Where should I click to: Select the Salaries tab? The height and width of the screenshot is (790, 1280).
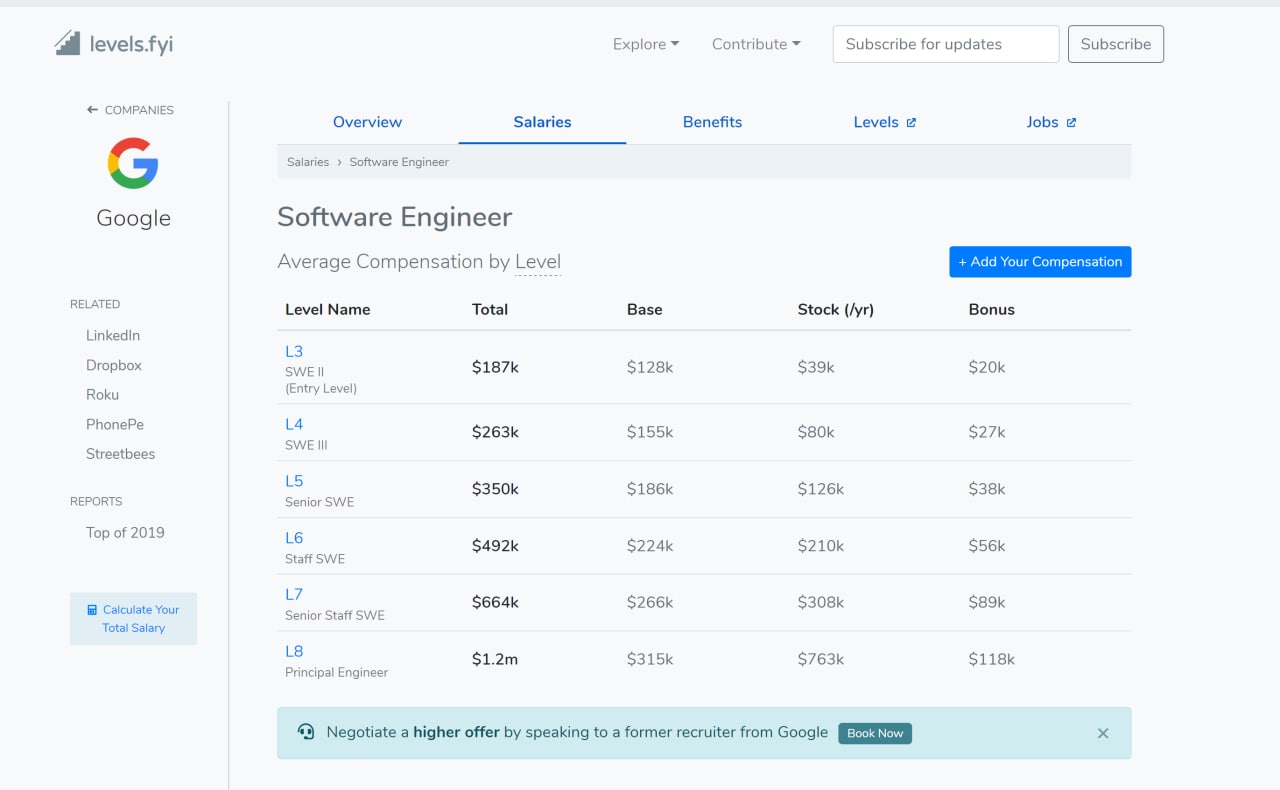point(542,122)
